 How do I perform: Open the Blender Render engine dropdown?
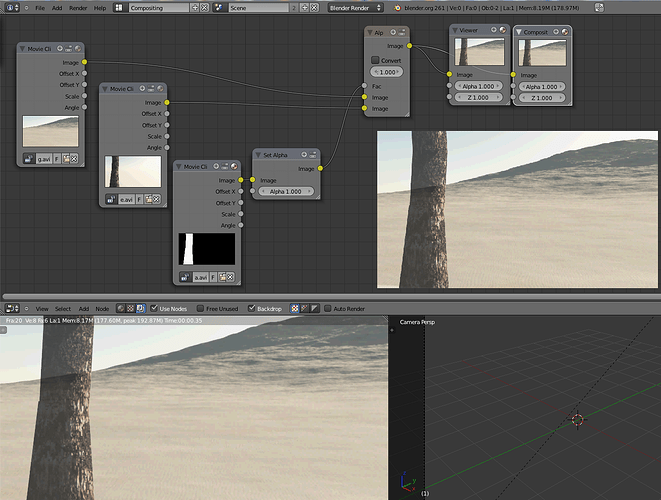355,8
